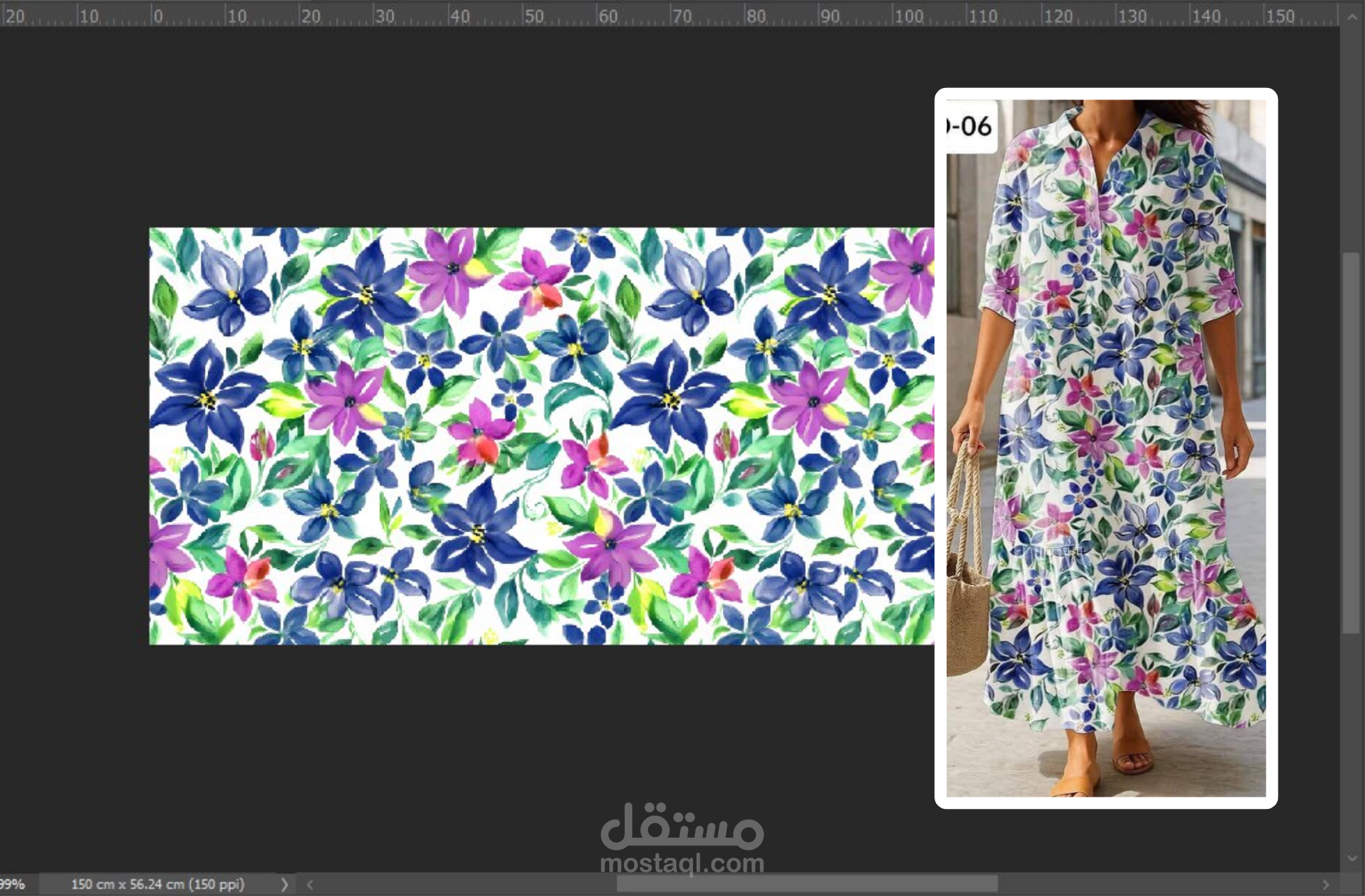Click the zoom percentage field
Screen dimensions: 1365x896
[12, 884]
